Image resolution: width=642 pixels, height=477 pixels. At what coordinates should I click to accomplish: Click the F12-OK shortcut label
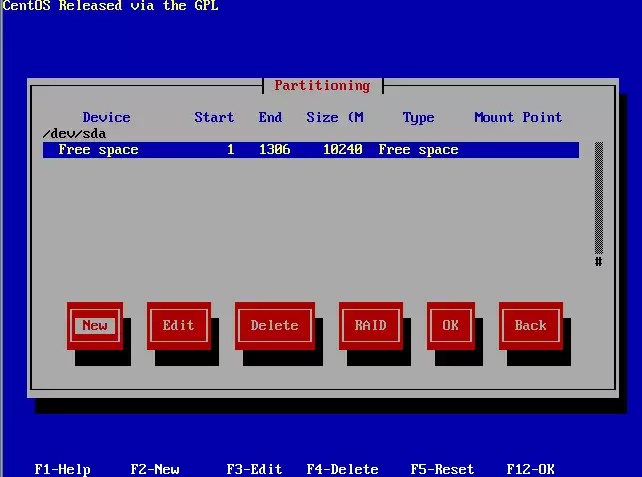point(531,469)
